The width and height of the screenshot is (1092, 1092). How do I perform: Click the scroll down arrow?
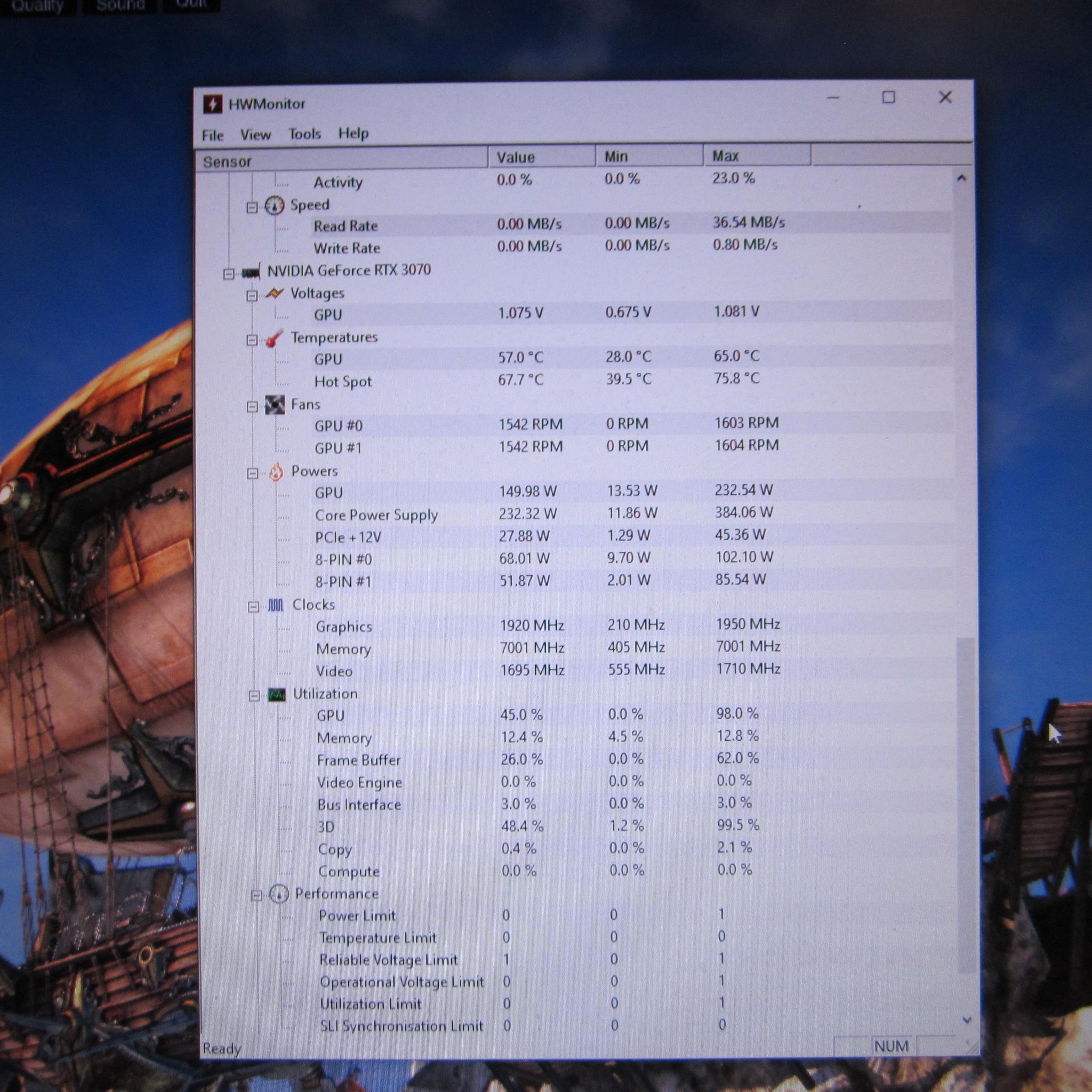coord(967,1020)
